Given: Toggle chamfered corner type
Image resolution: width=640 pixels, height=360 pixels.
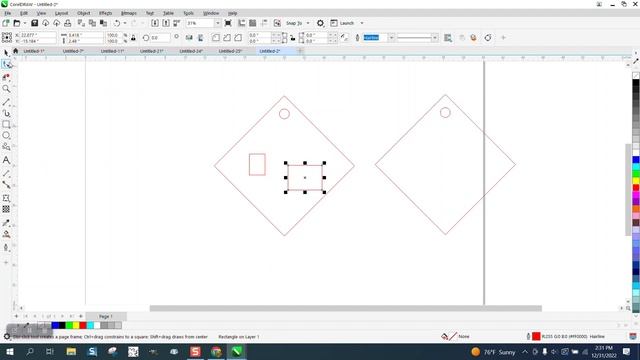Looking at the screenshot, I should point(238,38).
